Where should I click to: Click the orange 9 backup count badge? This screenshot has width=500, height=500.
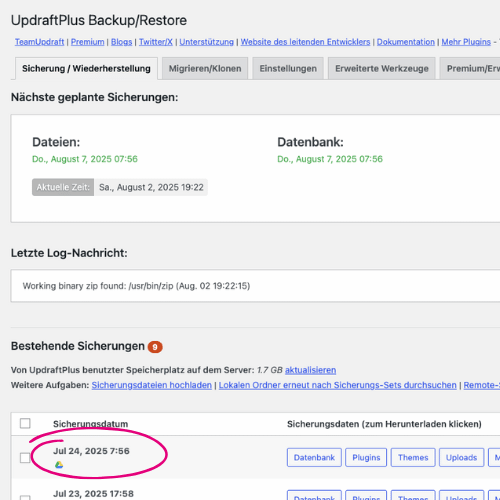click(155, 347)
